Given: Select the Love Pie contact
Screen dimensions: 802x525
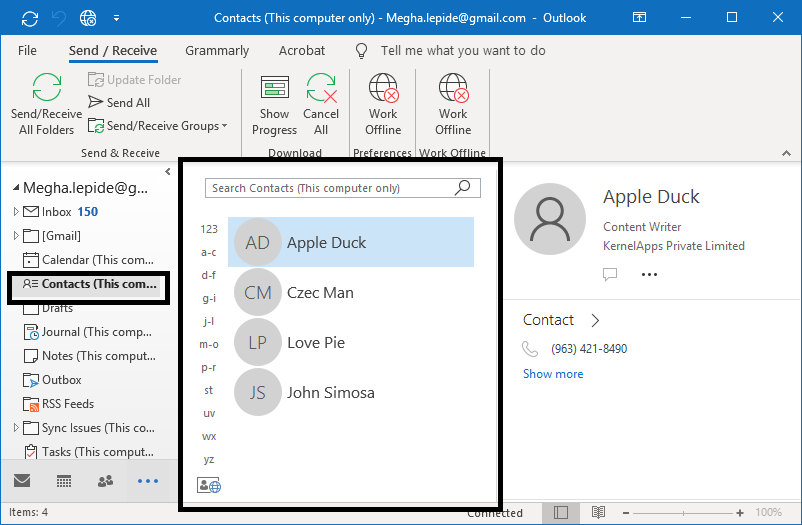Looking at the screenshot, I should tap(351, 342).
